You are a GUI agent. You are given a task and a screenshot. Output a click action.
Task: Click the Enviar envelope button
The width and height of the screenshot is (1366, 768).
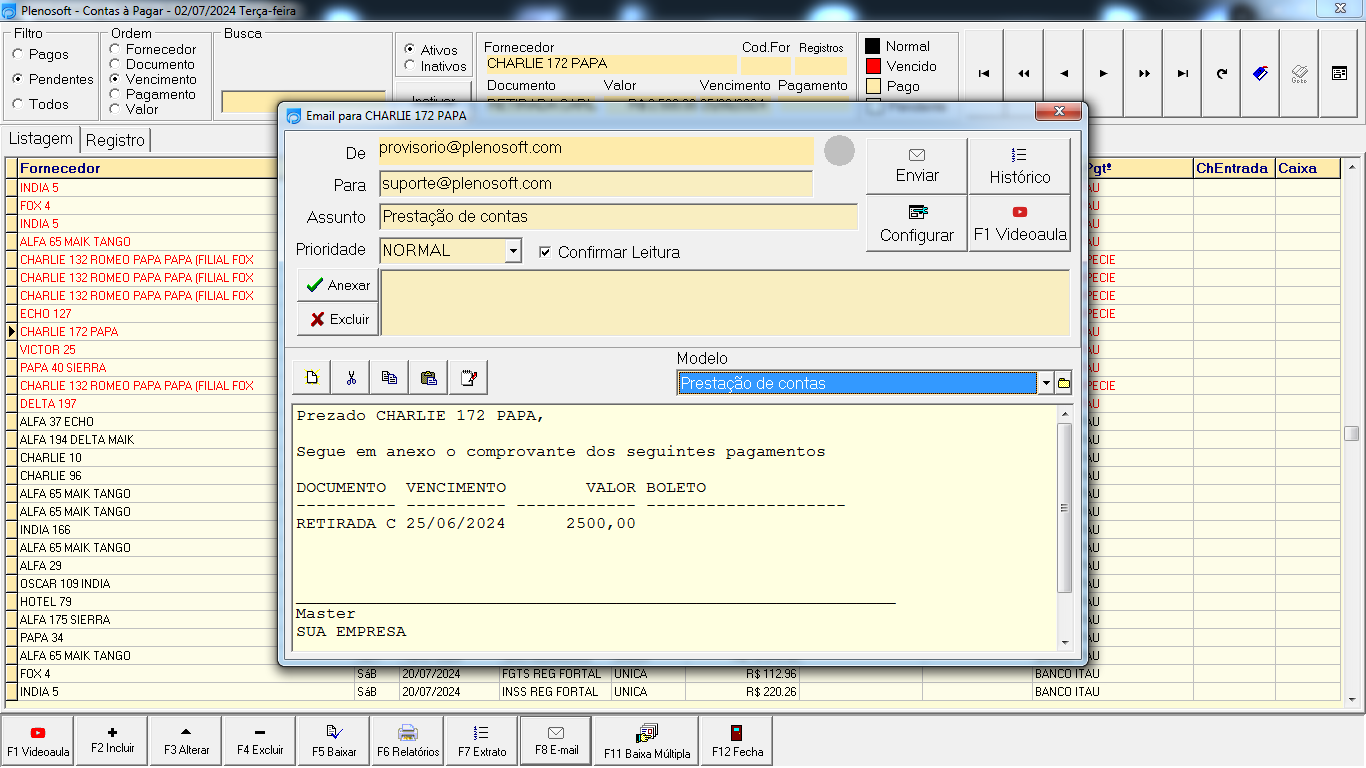pyautogui.click(x=917, y=166)
